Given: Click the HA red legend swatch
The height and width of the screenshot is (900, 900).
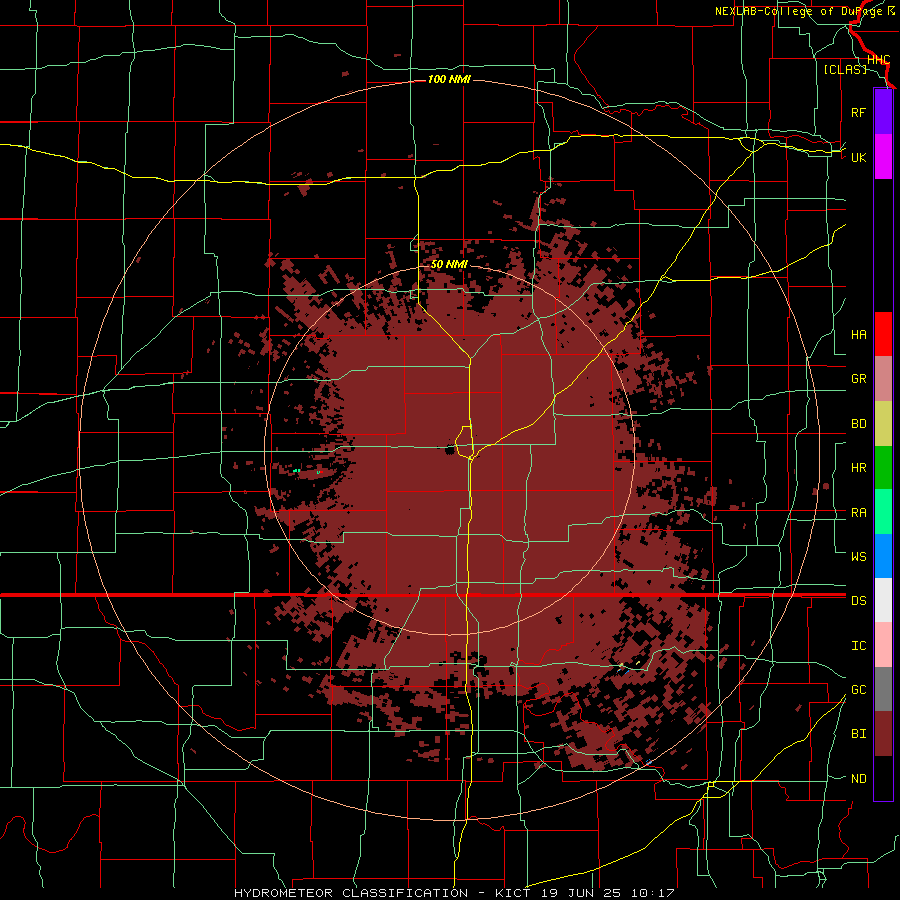Looking at the screenshot, I should tap(883, 334).
